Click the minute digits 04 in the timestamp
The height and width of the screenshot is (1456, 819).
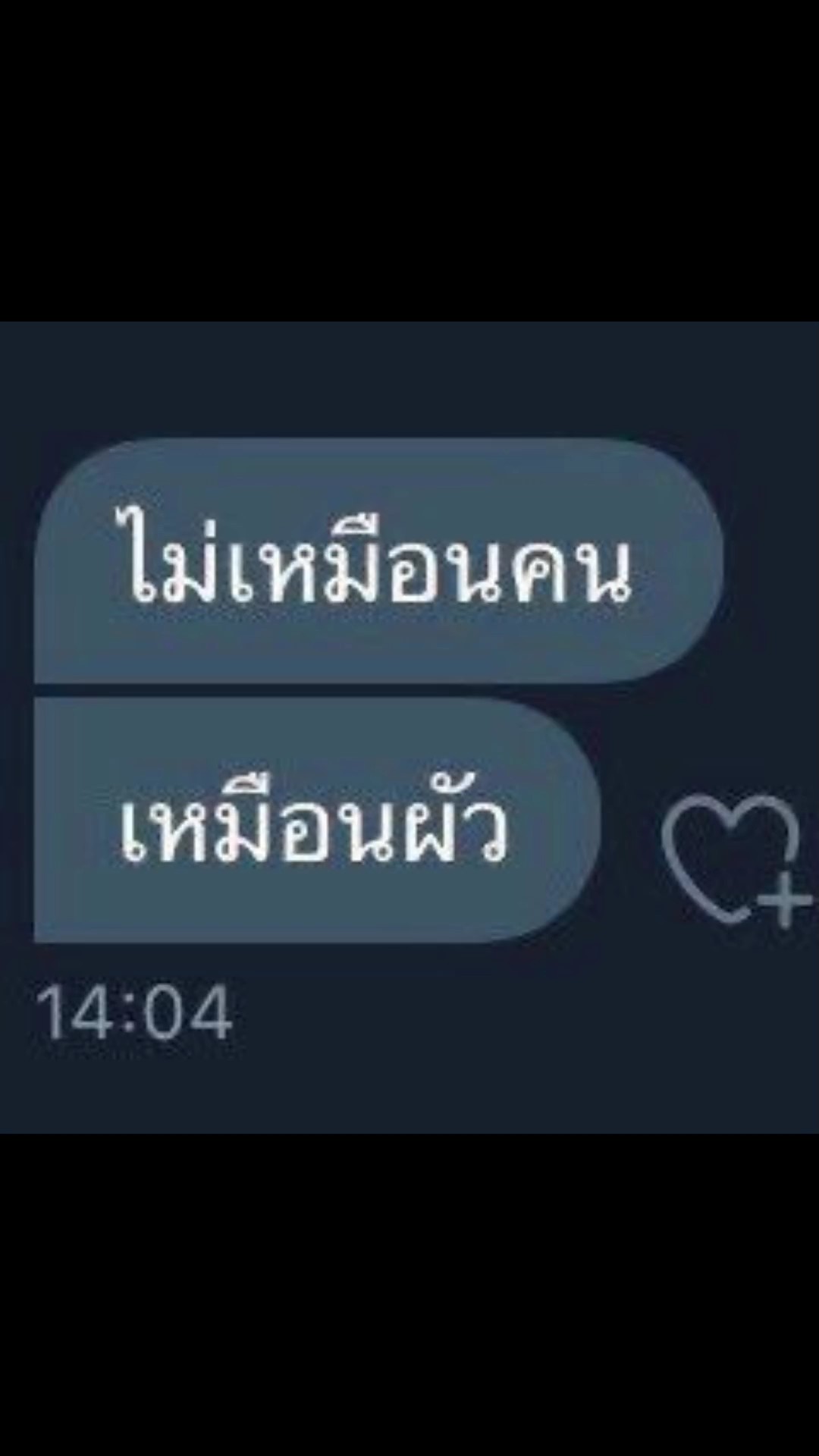click(188, 1014)
